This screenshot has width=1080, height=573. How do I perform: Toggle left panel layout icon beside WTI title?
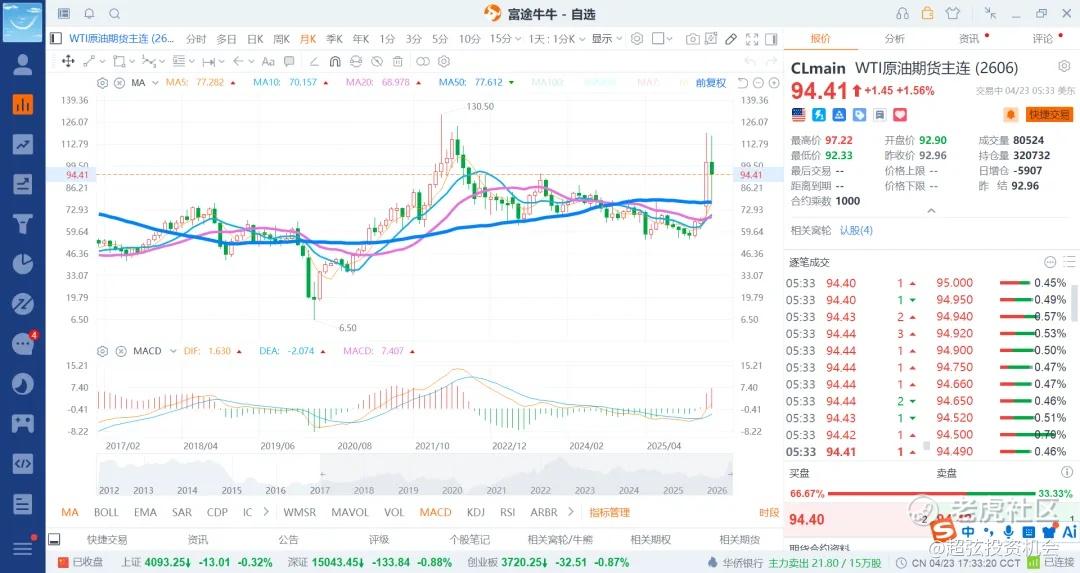56,39
